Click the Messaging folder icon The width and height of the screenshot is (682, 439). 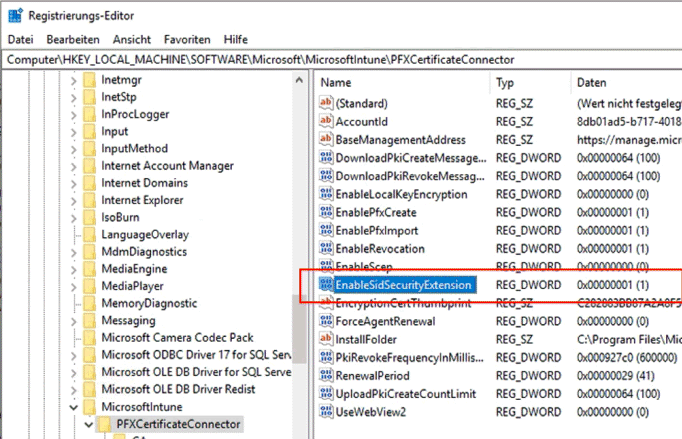tap(90, 320)
